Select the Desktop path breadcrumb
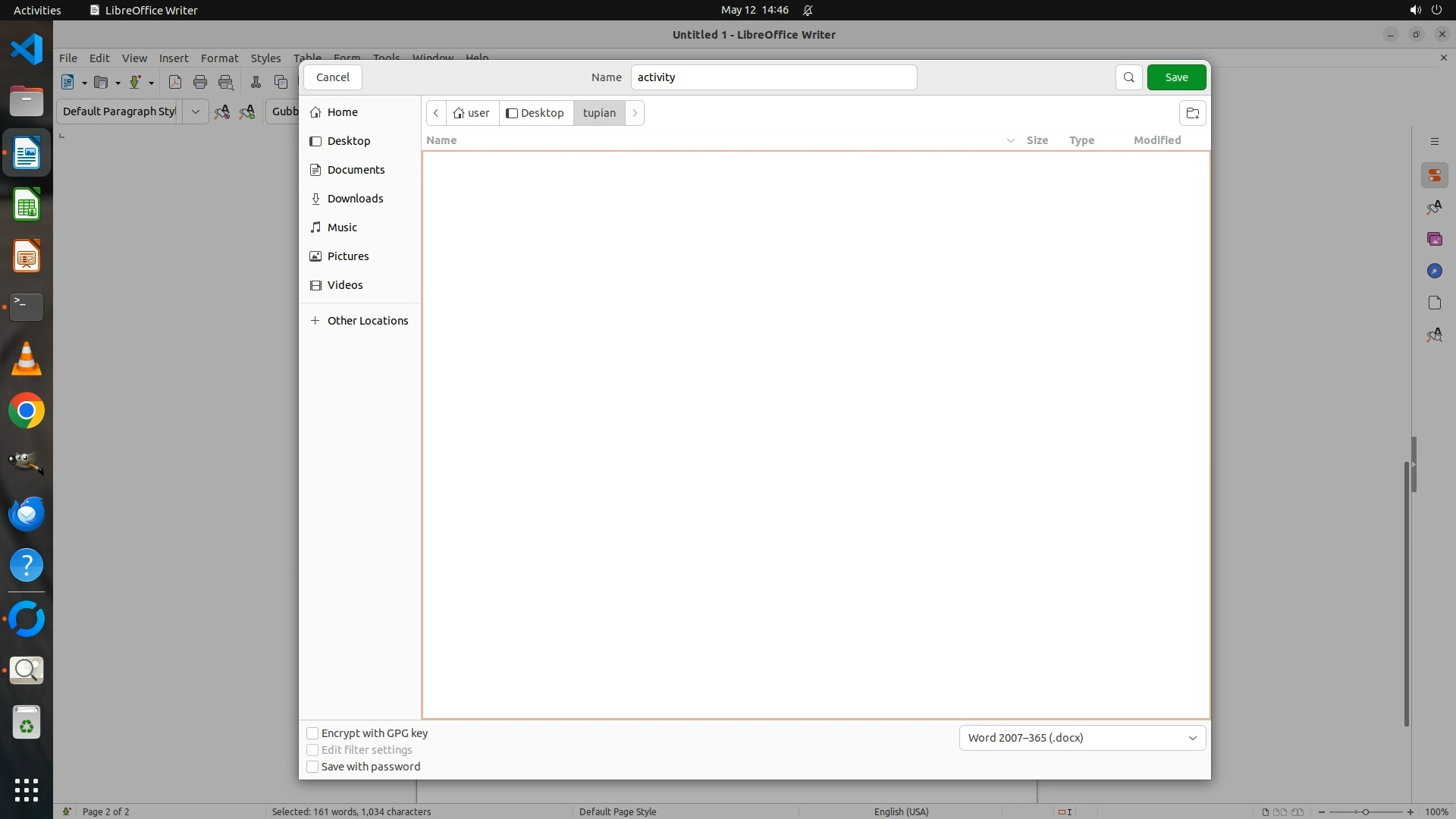 pyautogui.click(x=535, y=113)
